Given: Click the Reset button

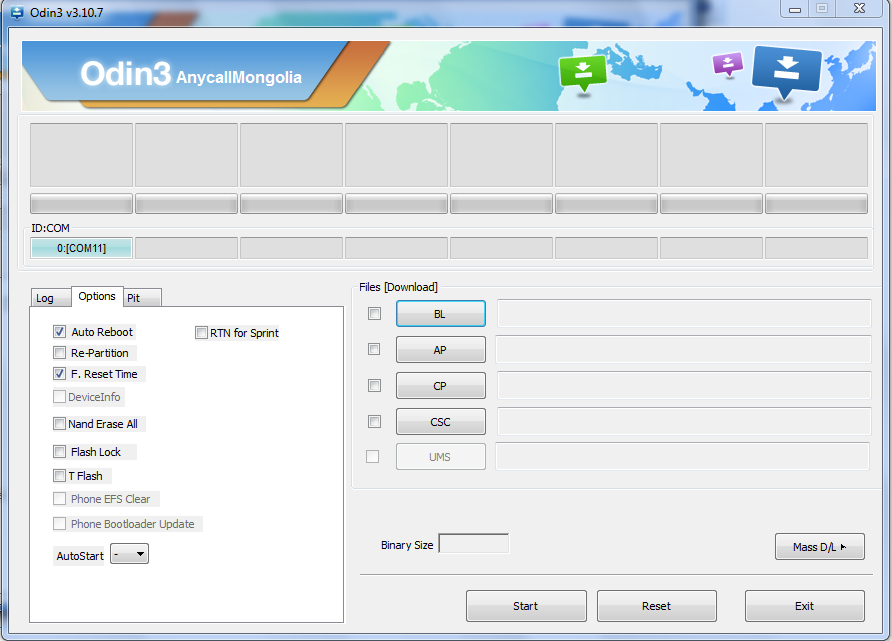Looking at the screenshot, I should tap(657, 606).
